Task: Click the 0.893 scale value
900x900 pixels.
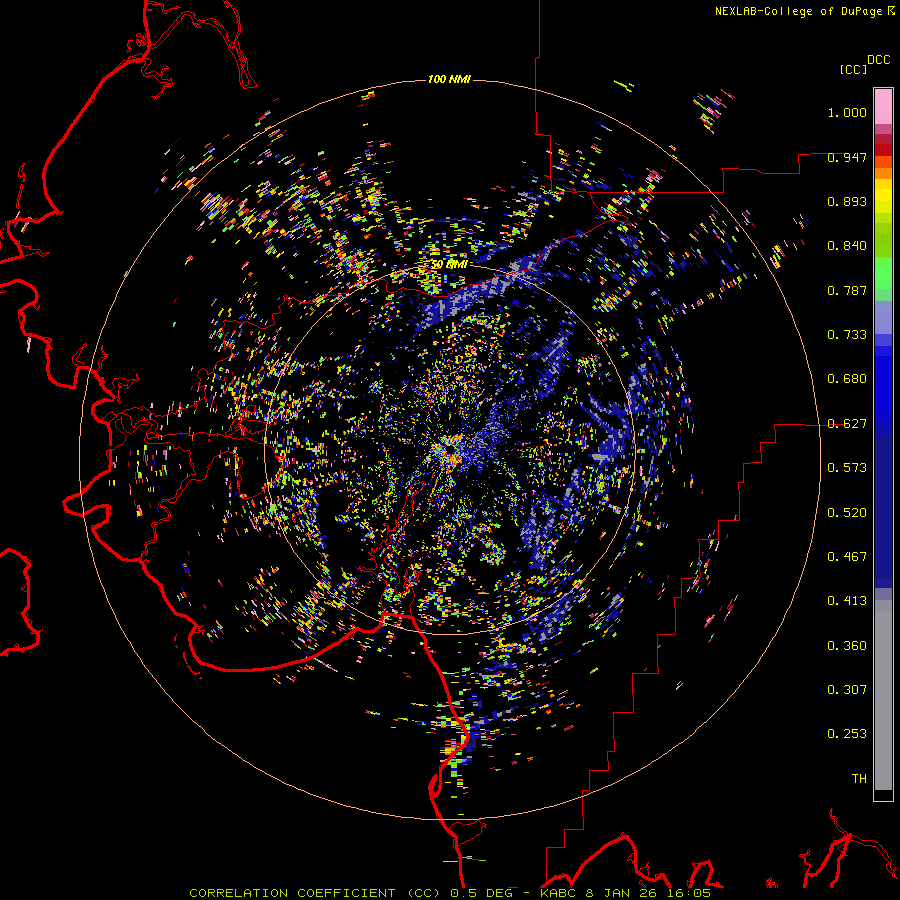Action: click(847, 201)
